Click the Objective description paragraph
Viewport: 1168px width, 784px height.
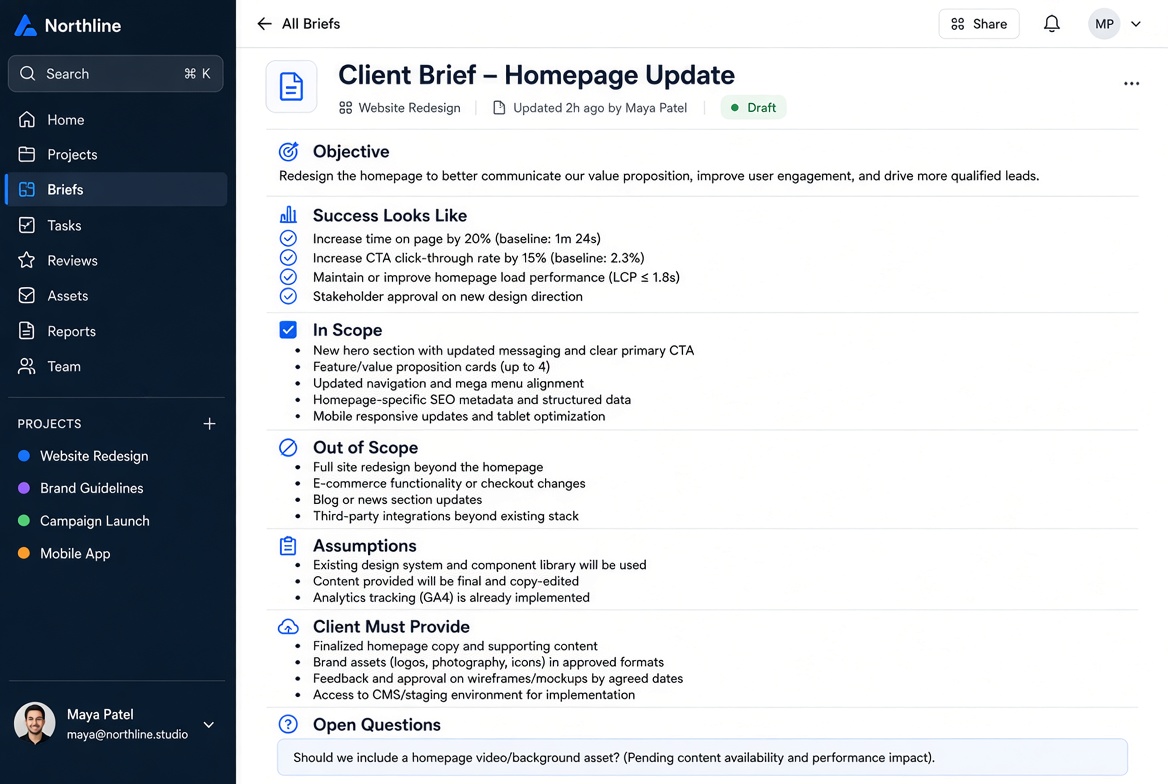coord(658,176)
